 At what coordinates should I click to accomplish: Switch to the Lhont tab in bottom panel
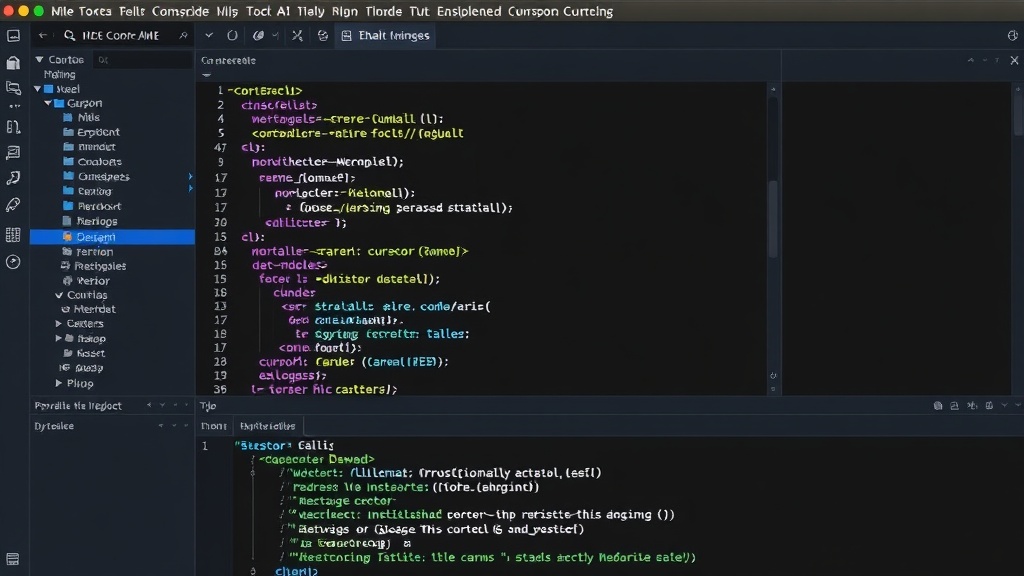click(214, 426)
